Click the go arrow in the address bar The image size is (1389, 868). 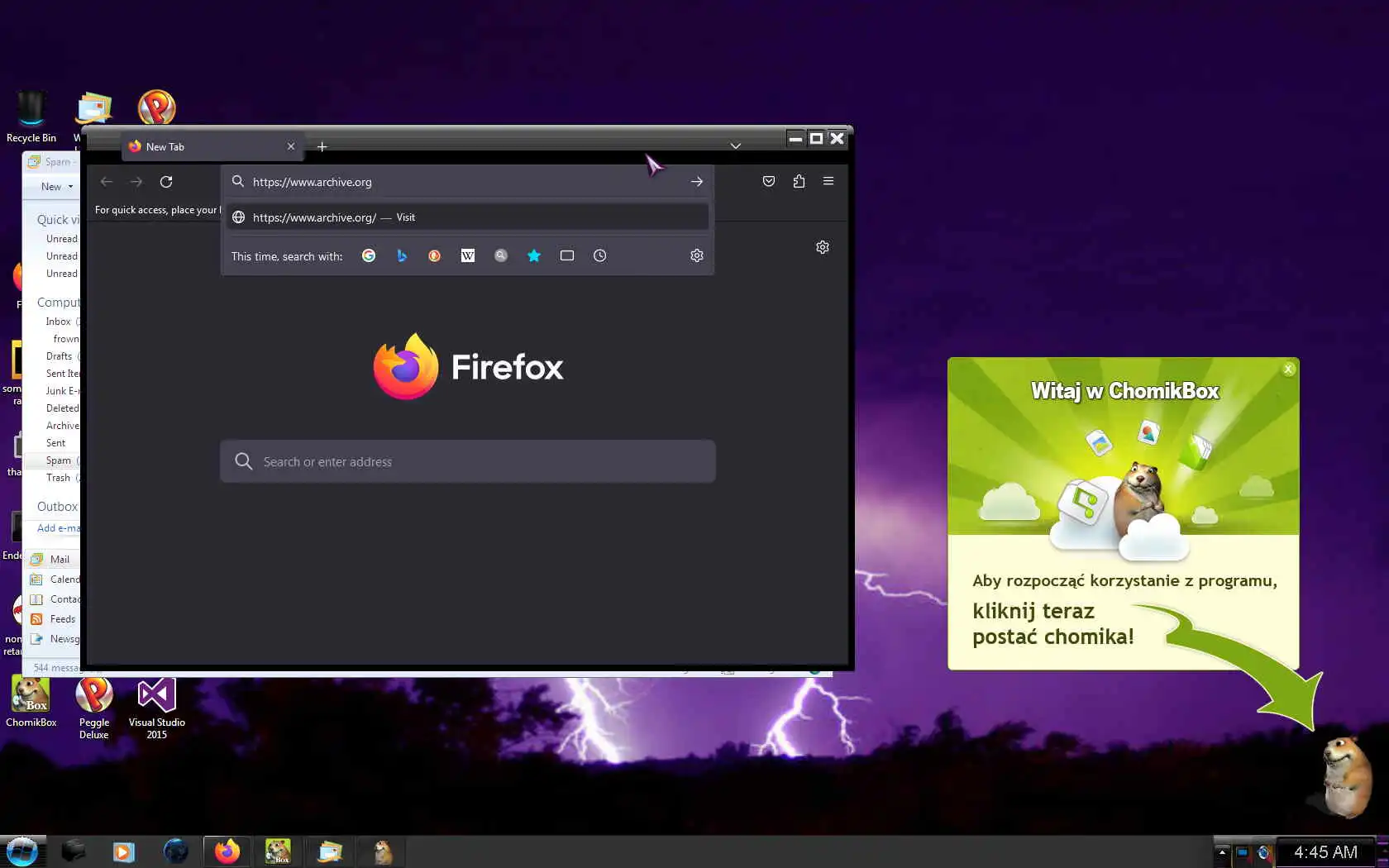697,182
